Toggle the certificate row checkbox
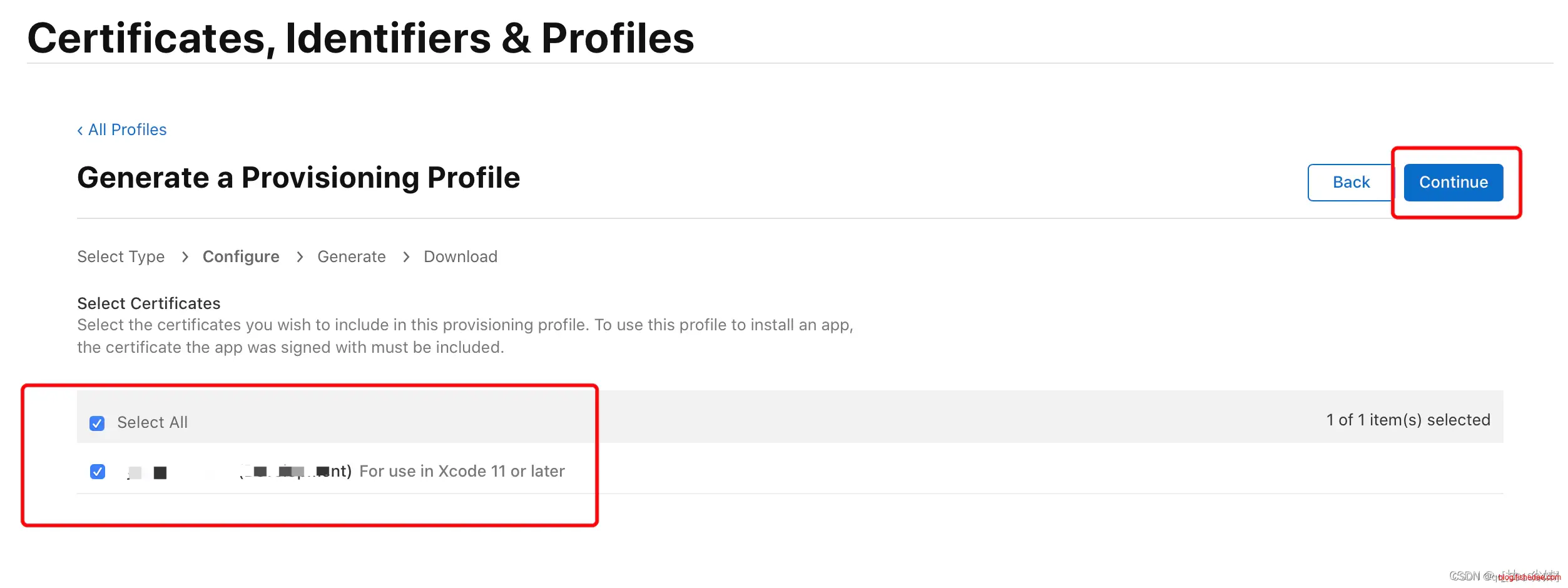Image resolution: width=1568 pixels, height=588 pixels. (x=98, y=472)
